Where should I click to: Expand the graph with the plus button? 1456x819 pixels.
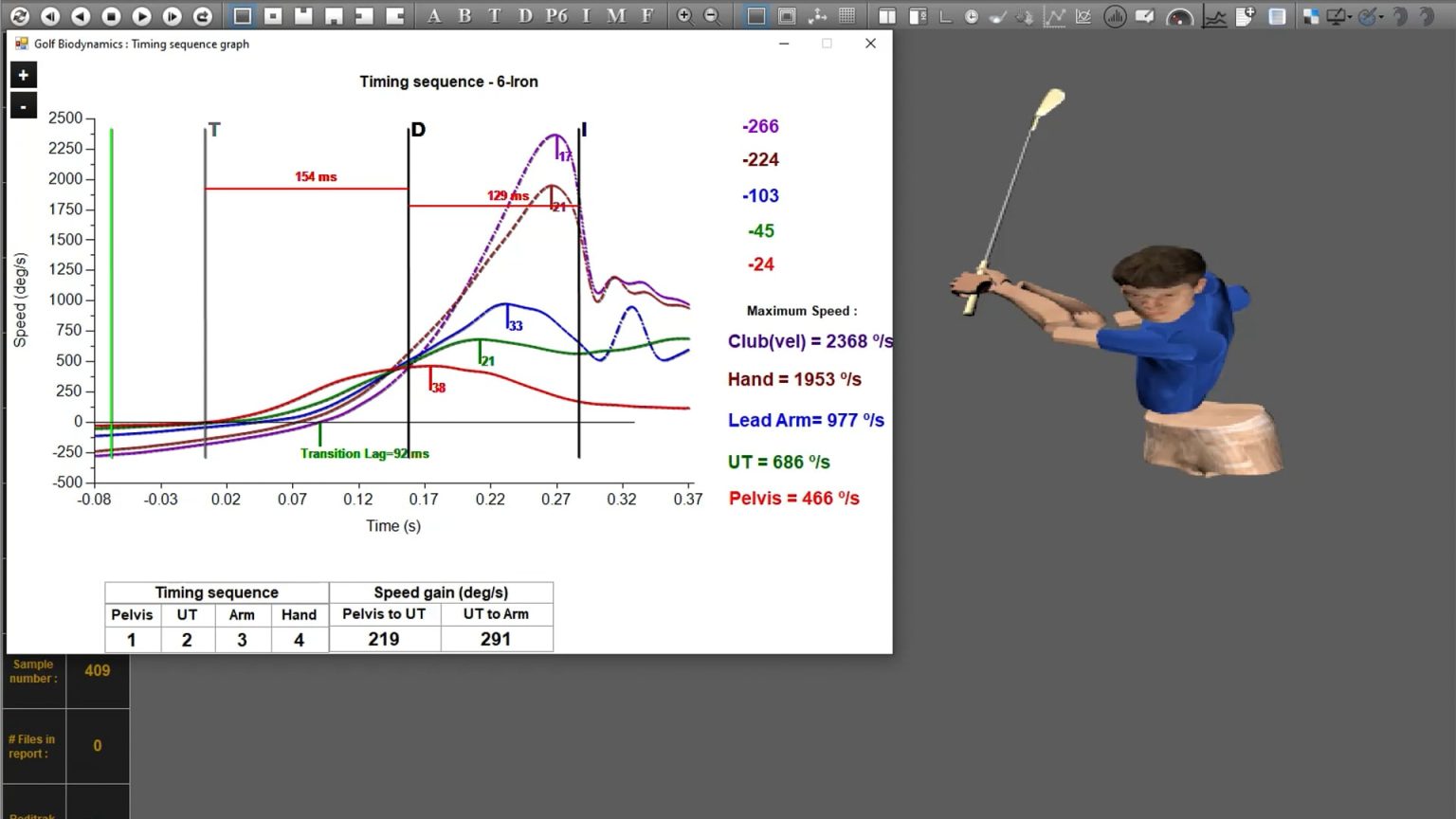pyautogui.click(x=23, y=74)
